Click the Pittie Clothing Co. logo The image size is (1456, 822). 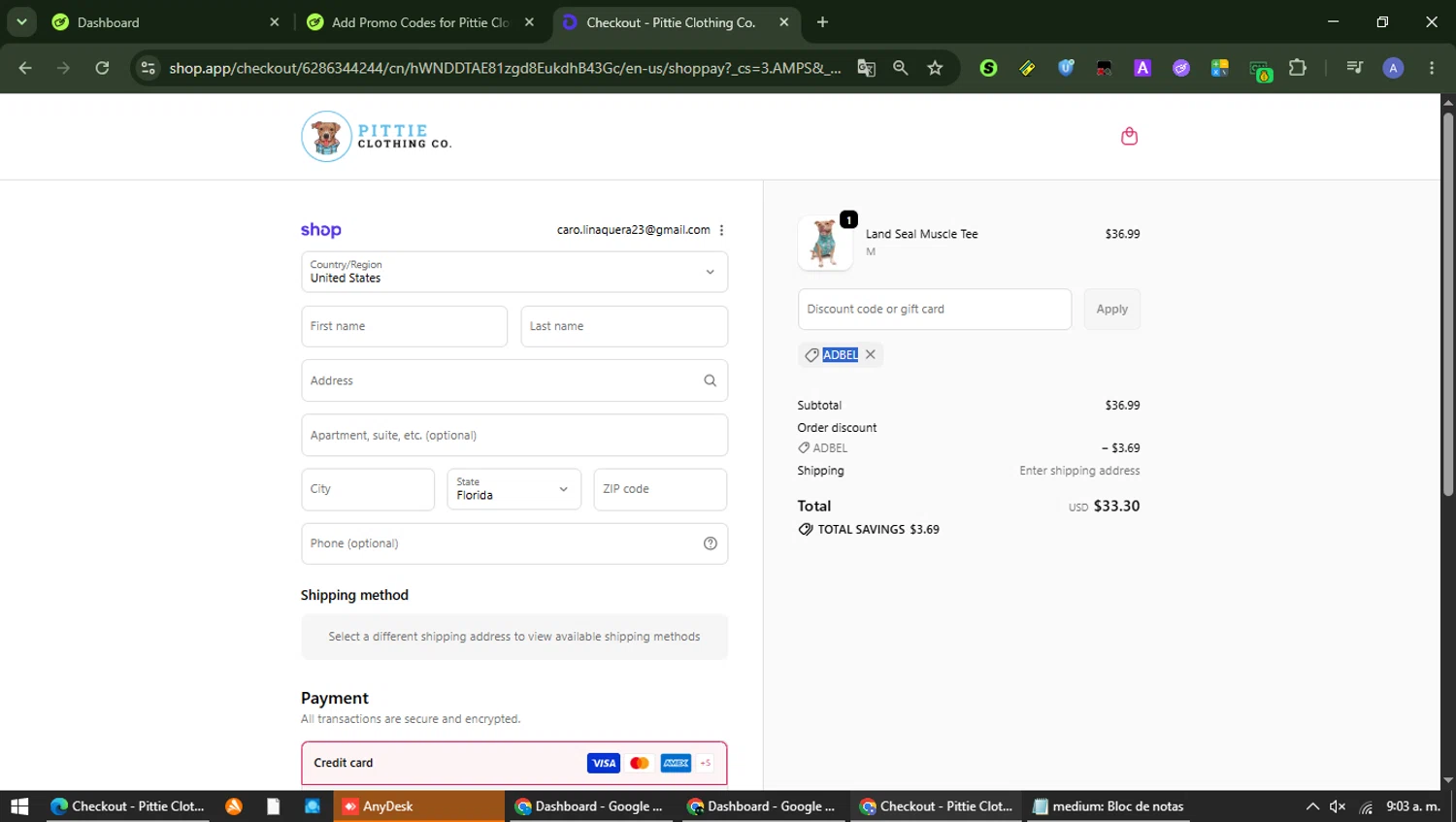pyautogui.click(x=377, y=136)
